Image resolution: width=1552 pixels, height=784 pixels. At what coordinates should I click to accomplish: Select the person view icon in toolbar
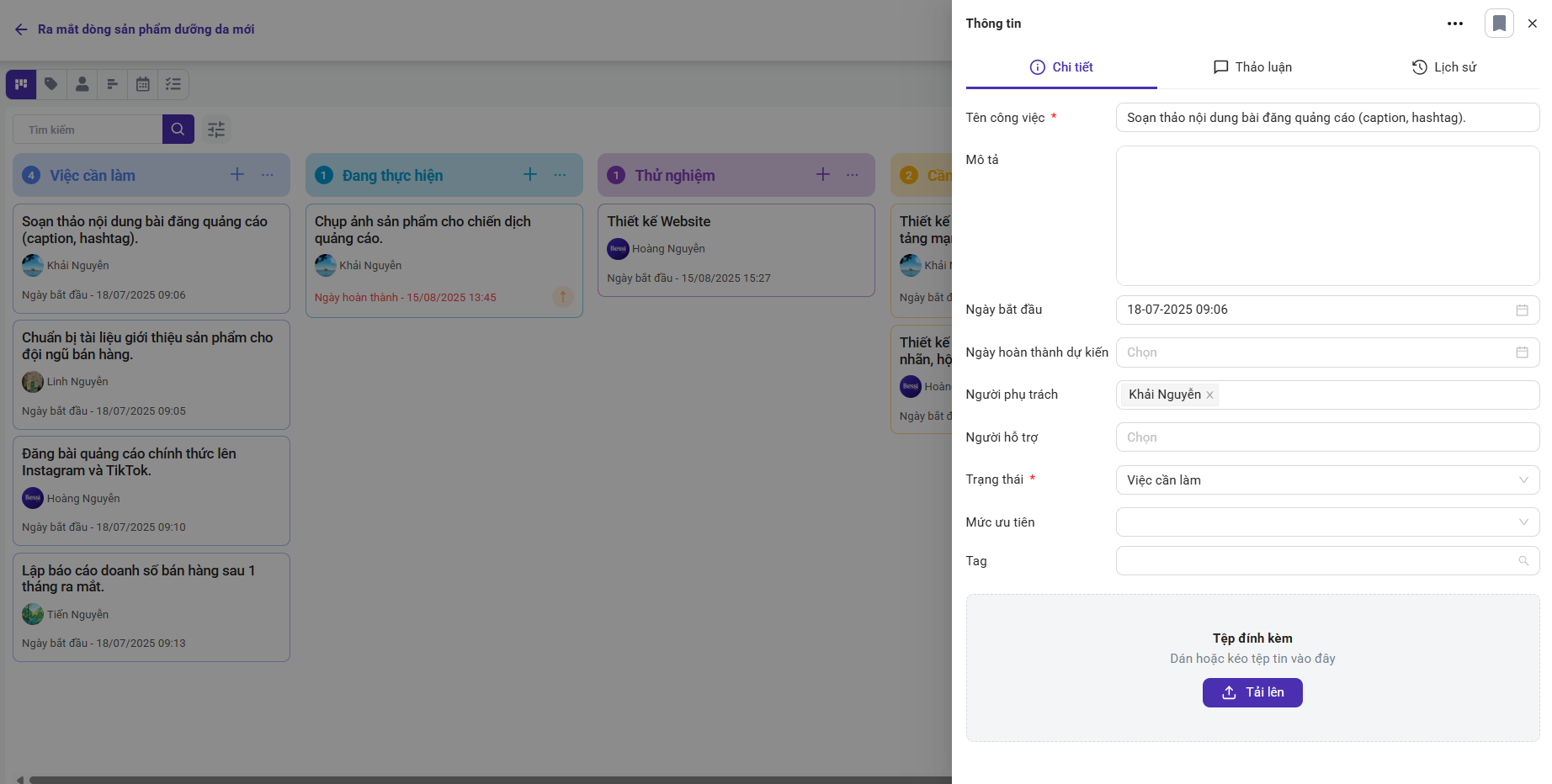(x=82, y=84)
